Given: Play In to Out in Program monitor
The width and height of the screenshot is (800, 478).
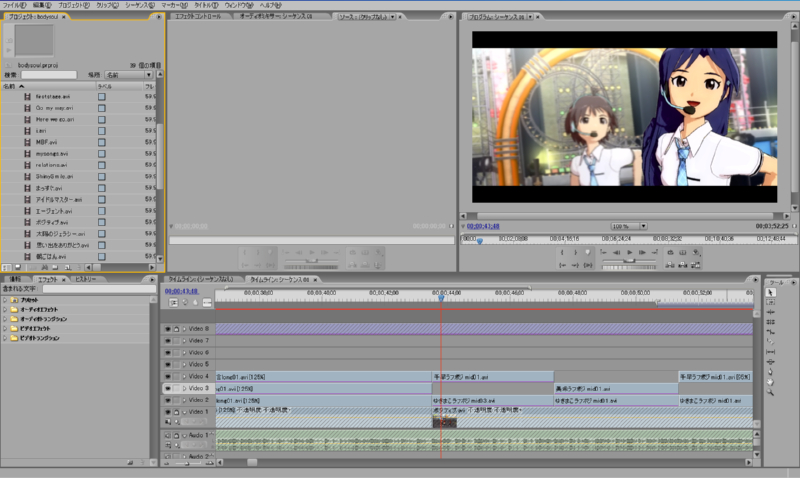Looking at the screenshot, I should click(x=588, y=265).
